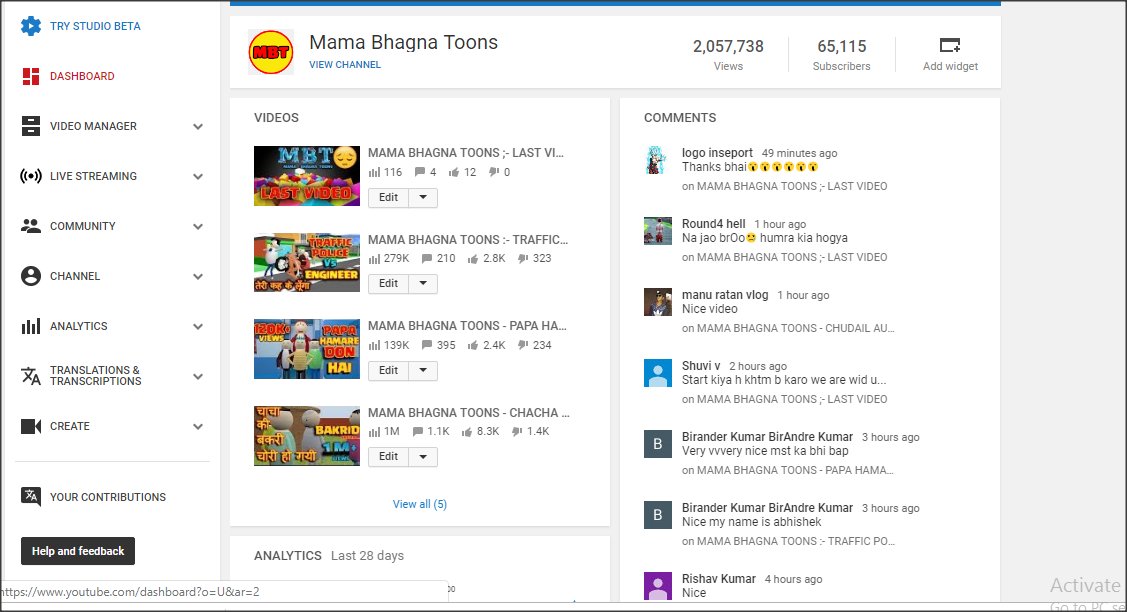Image resolution: width=1127 pixels, height=612 pixels.
Task: Click the VIEW CHANNEL link
Action: pos(345,65)
